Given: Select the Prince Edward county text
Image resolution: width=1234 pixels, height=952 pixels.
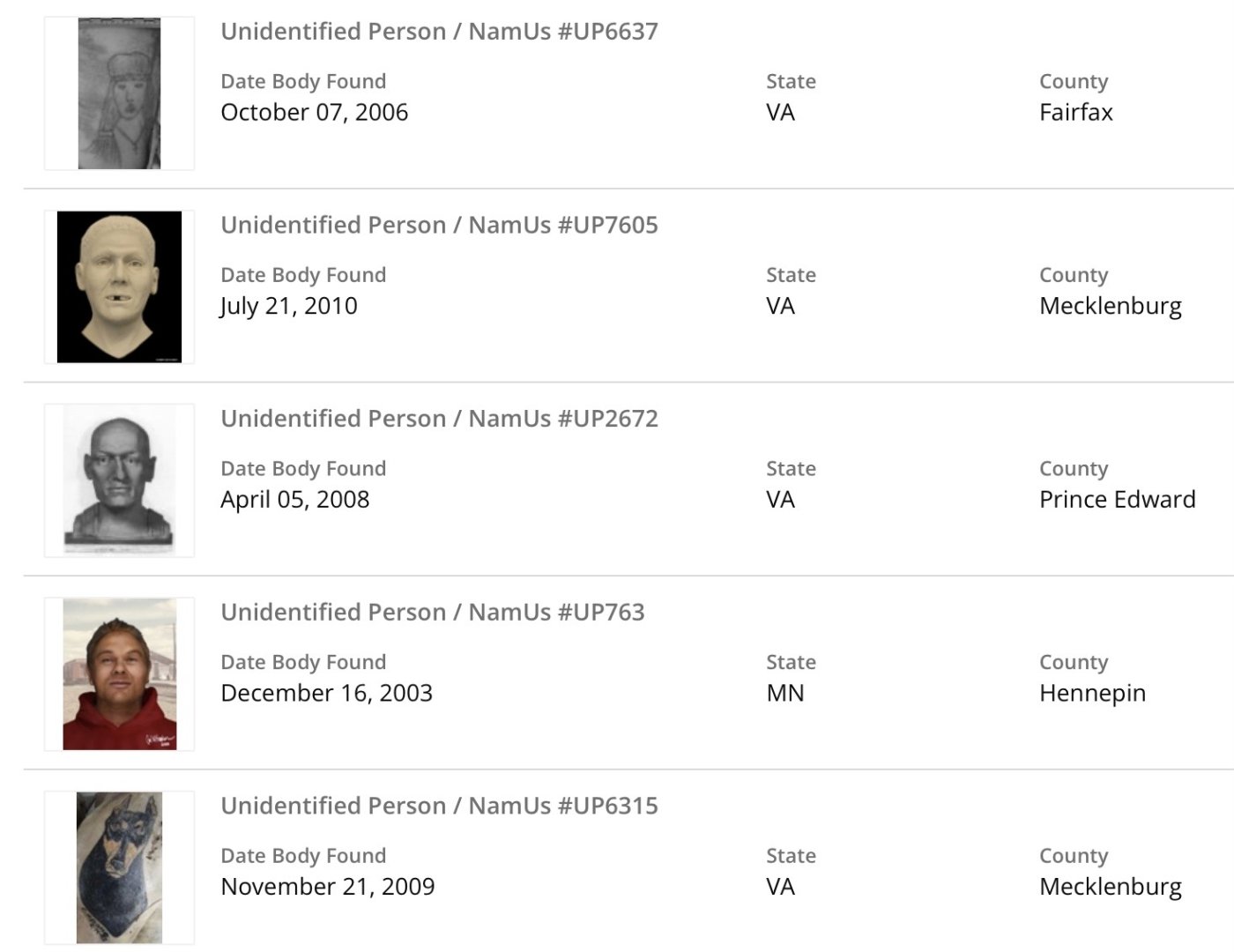Looking at the screenshot, I should point(1117,500).
